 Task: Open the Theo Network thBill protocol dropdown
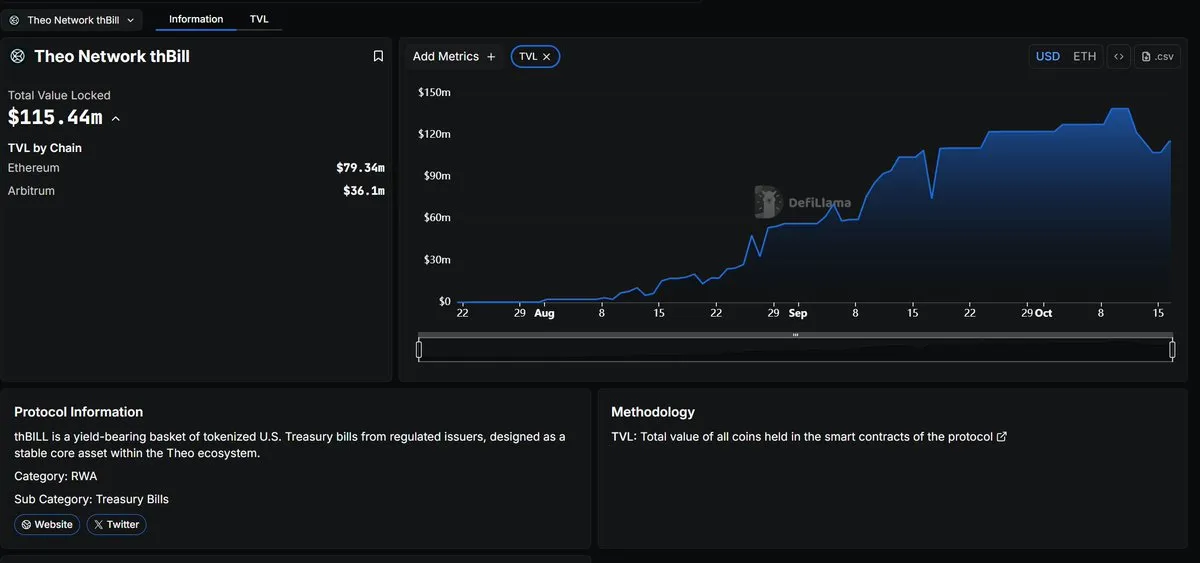pyautogui.click(x=72, y=20)
